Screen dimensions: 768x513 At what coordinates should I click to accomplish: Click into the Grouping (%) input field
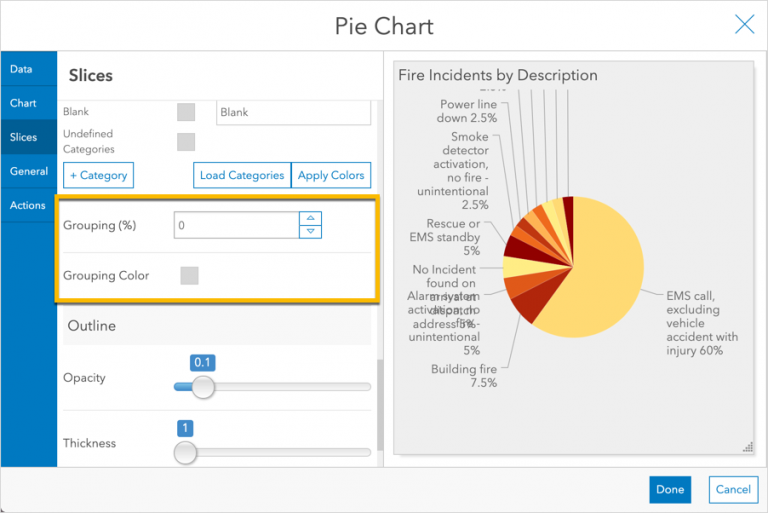236,225
